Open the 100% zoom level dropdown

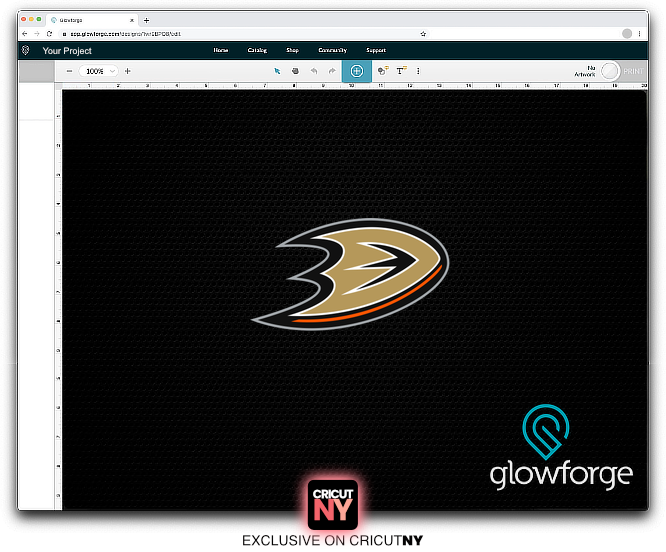point(99,71)
